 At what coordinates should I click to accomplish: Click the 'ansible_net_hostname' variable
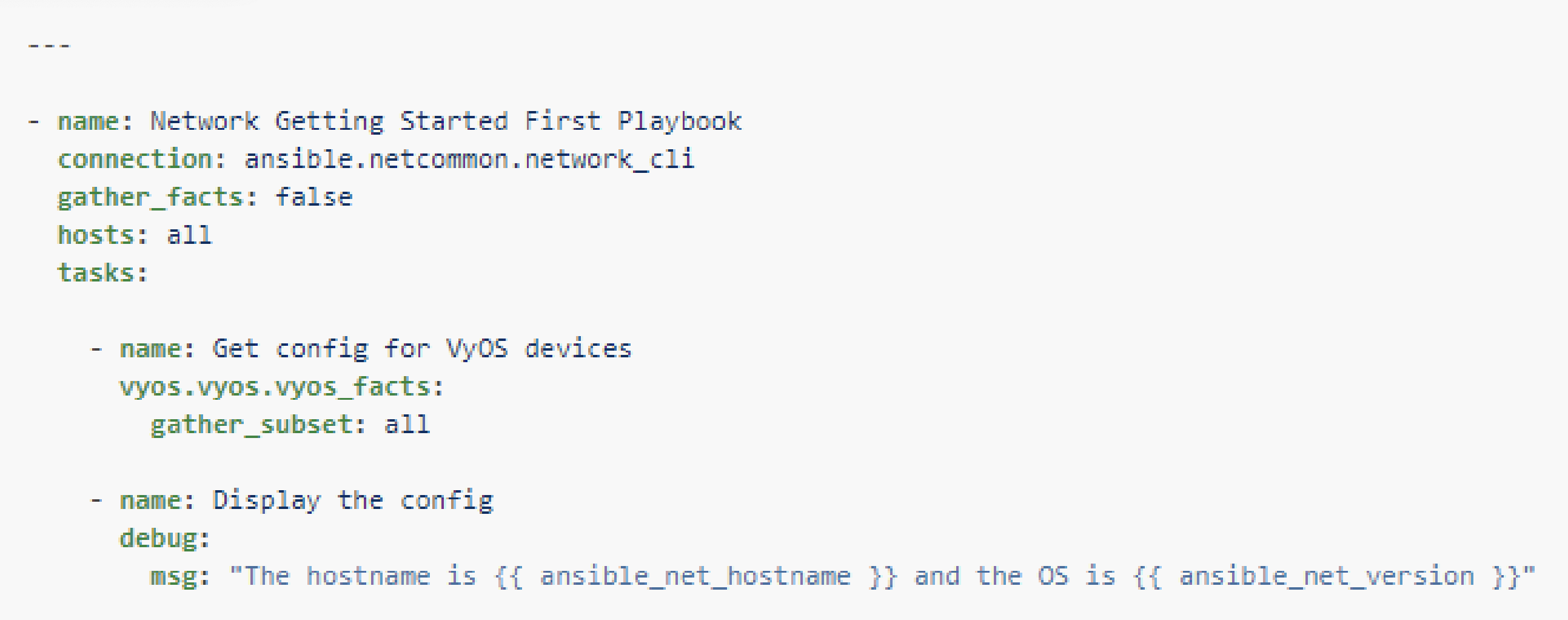tap(695, 577)
